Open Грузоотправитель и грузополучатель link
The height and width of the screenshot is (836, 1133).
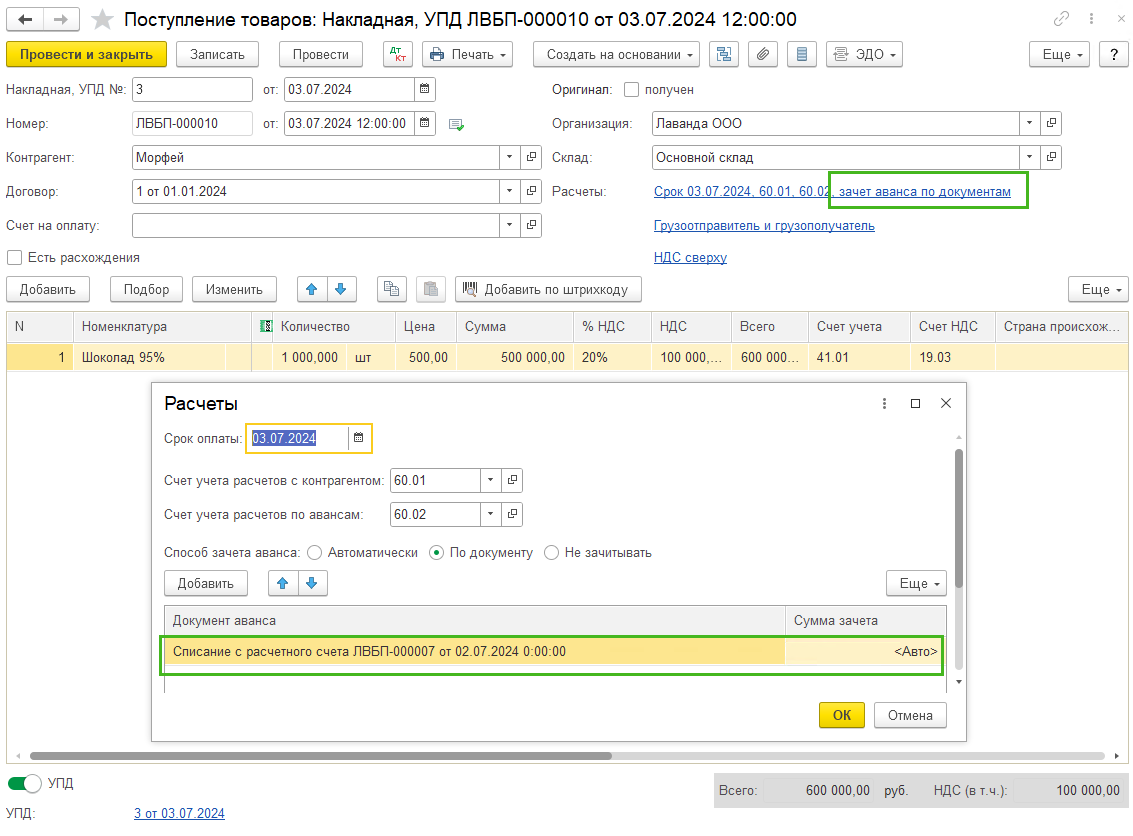pyautogui.click(x=764, y=225)
